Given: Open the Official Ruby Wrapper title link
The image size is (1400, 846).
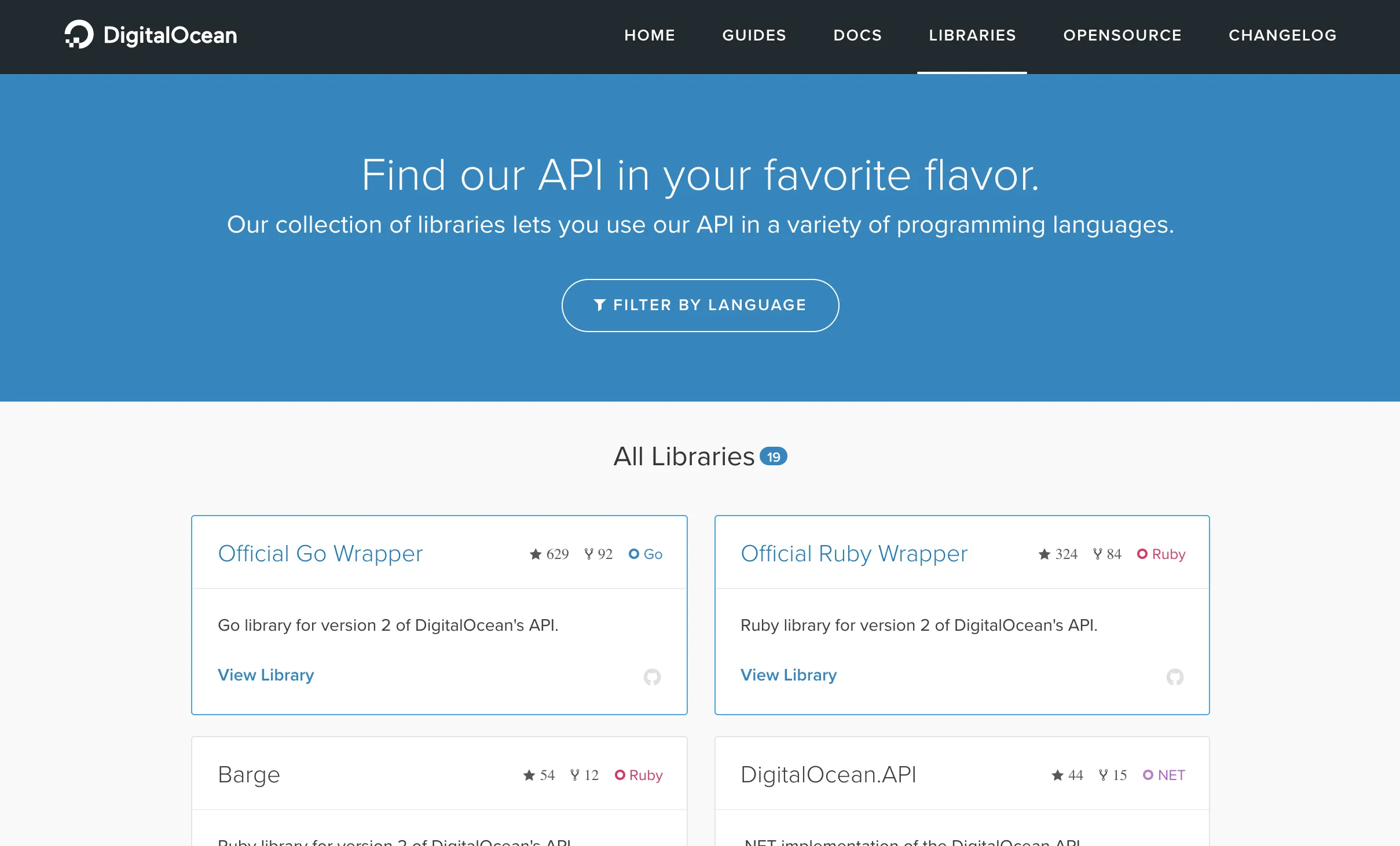Looking at the screenshot, I should coord(854,554).
